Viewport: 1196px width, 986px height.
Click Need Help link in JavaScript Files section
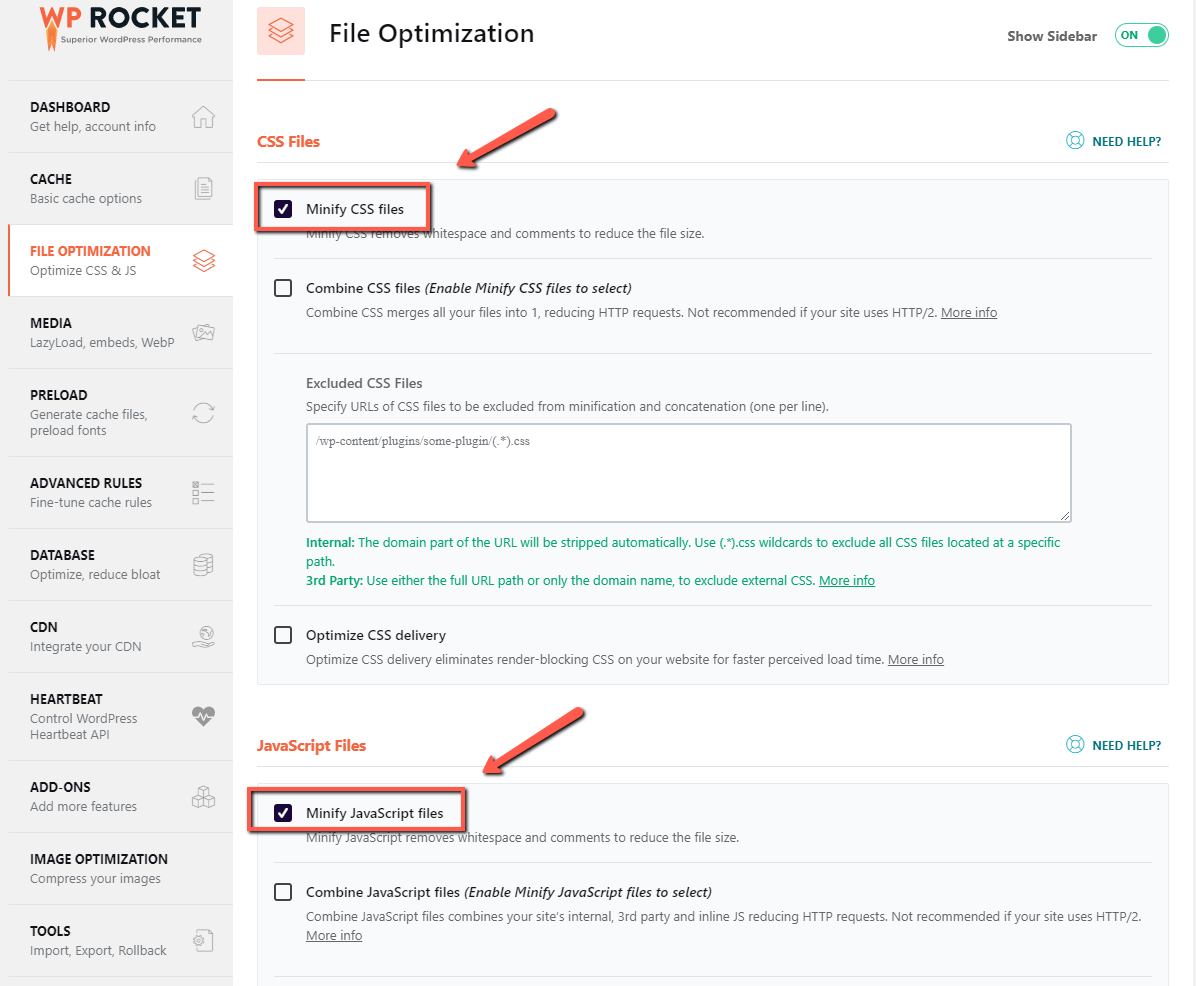[x=1126, y=745]
